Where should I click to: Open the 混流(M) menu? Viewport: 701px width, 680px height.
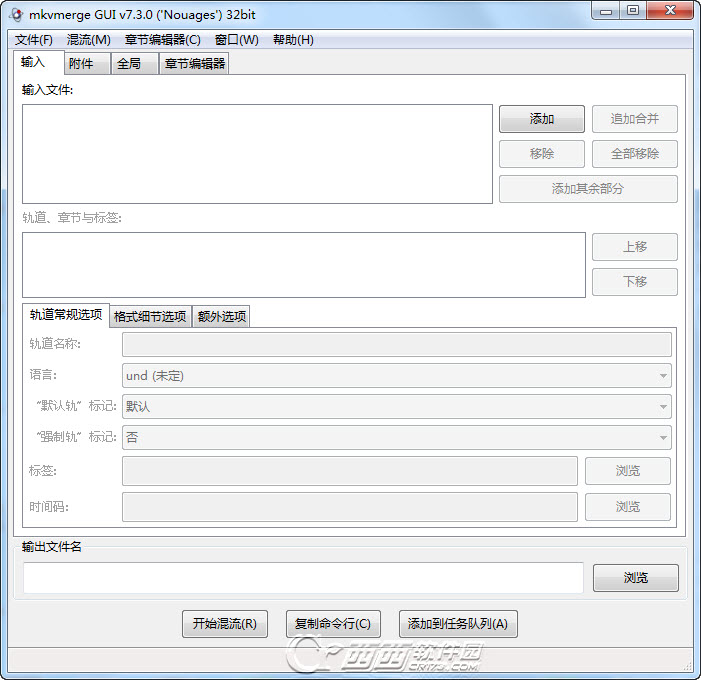click(x=89, y=40)
